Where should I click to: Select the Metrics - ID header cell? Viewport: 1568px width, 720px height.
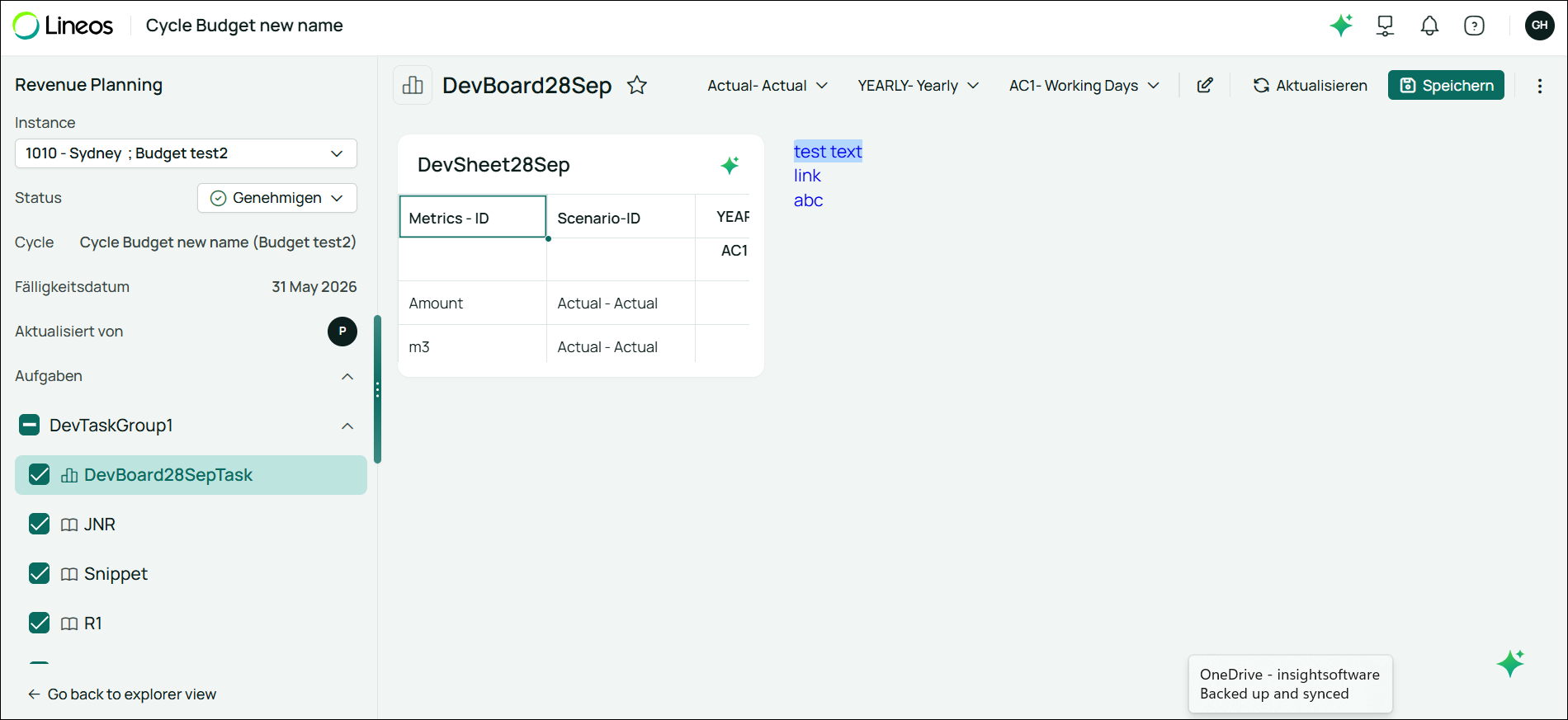click(473, 217)
